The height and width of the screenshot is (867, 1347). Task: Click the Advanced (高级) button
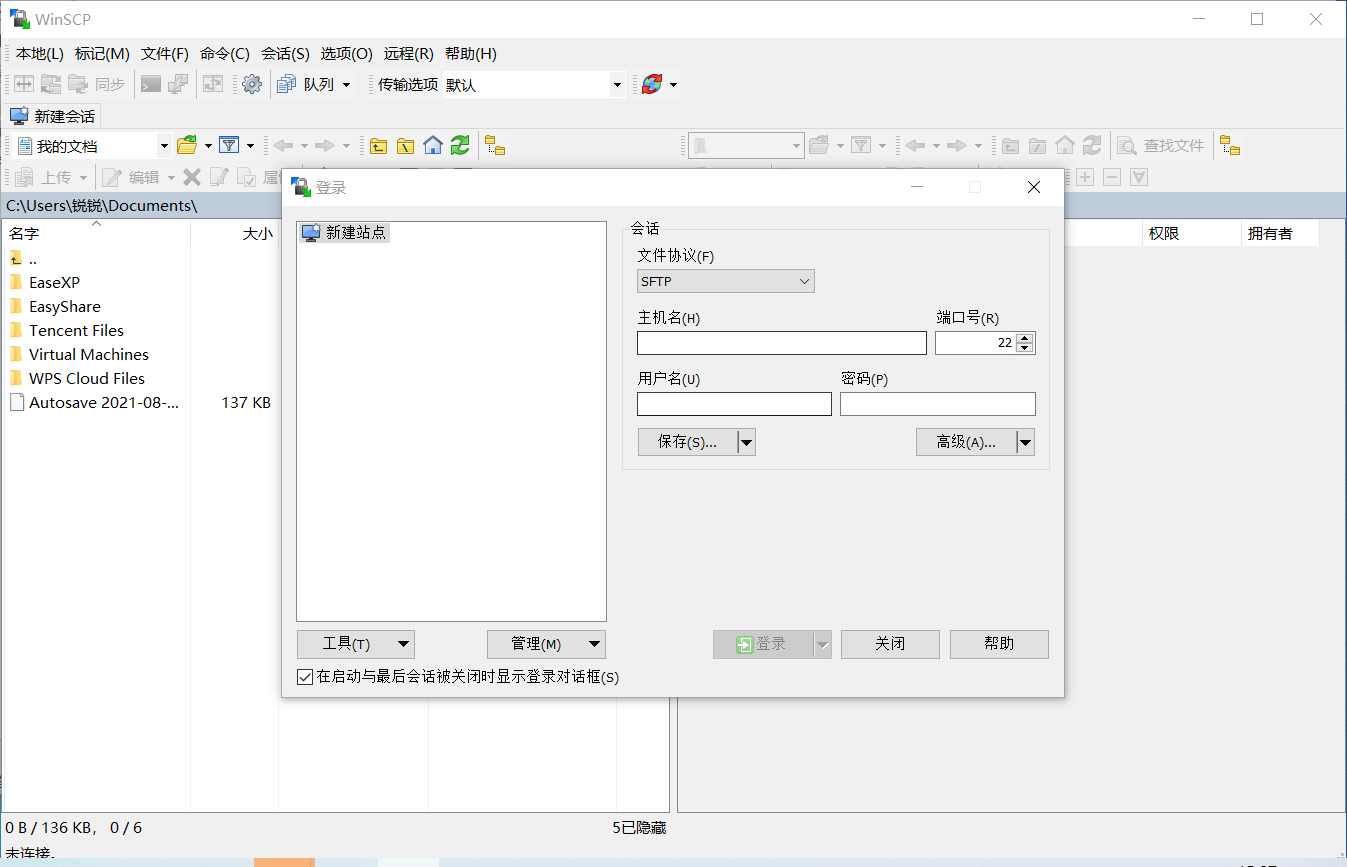966,442
